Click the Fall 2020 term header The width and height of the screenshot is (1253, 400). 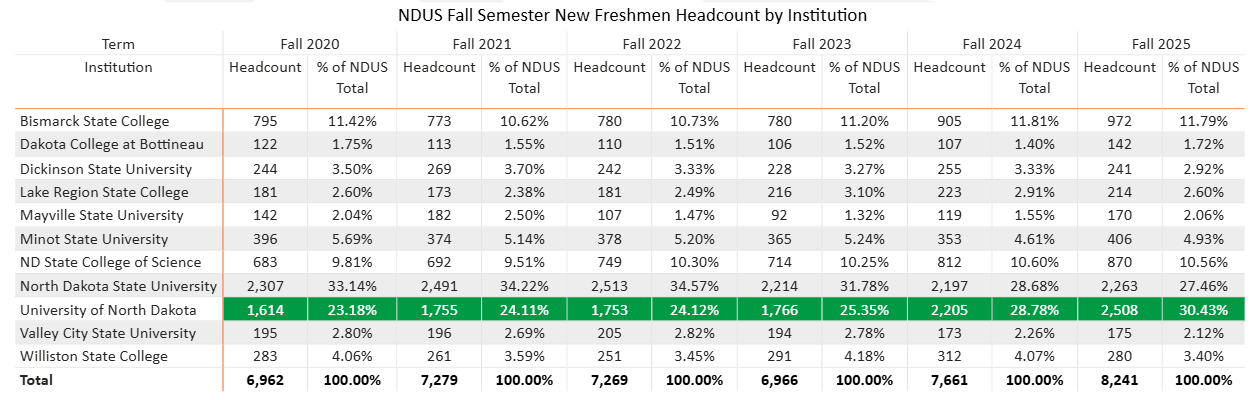[311, 44]
